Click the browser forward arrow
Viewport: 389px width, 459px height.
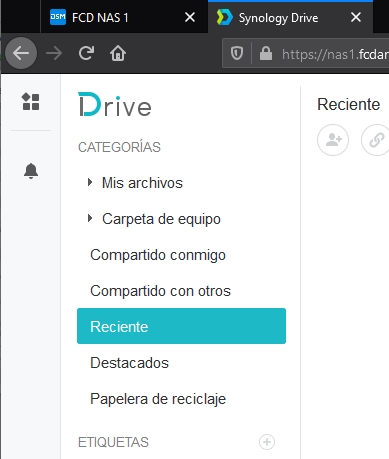click(x=54, y=53)
